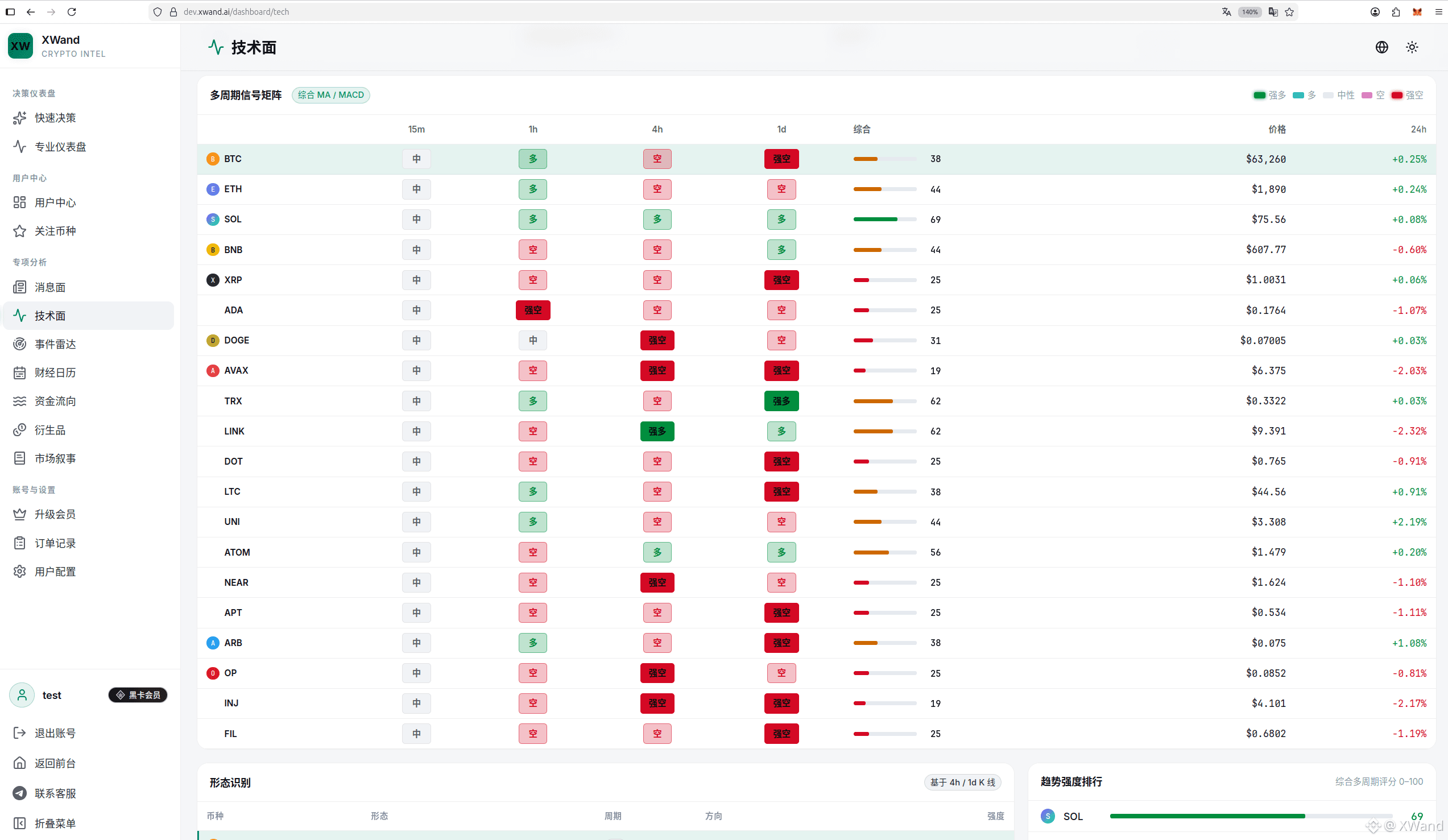Click LINK 4h 强多 signal badge
This screenshot has width=1448, height=840.
click(x=657, y=432)
